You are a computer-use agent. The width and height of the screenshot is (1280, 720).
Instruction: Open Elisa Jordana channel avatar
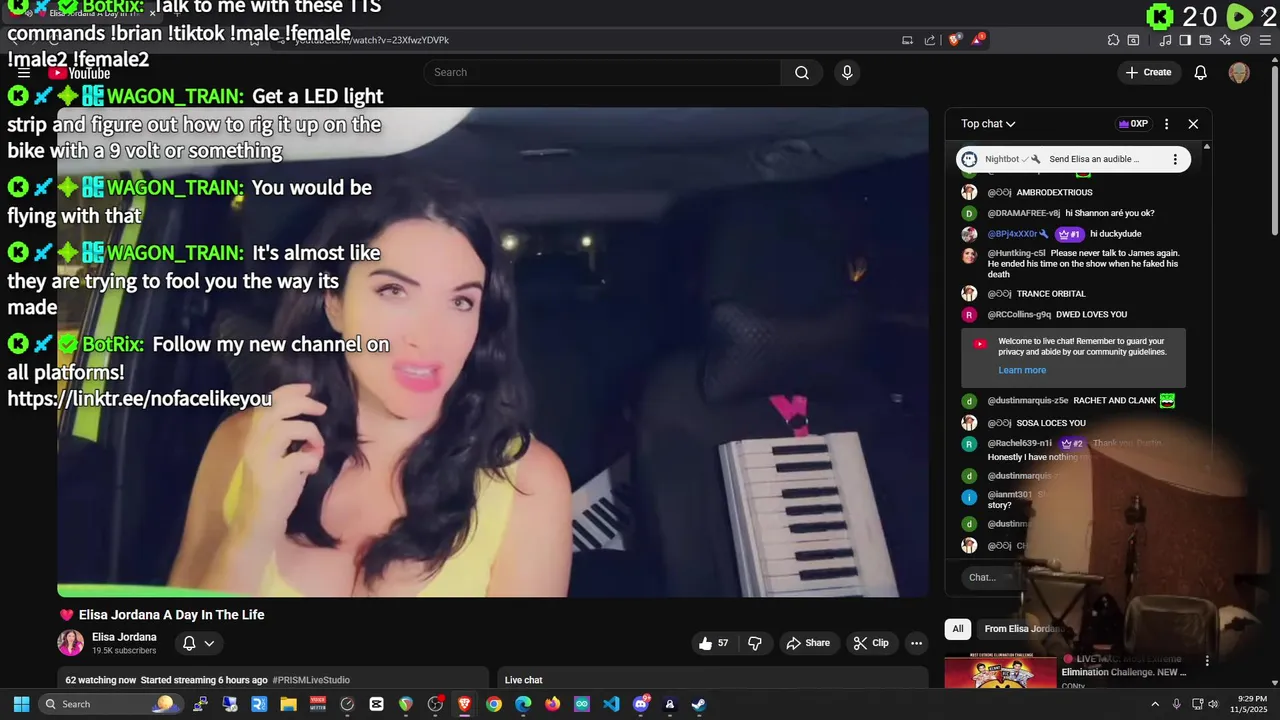[71, 643]
